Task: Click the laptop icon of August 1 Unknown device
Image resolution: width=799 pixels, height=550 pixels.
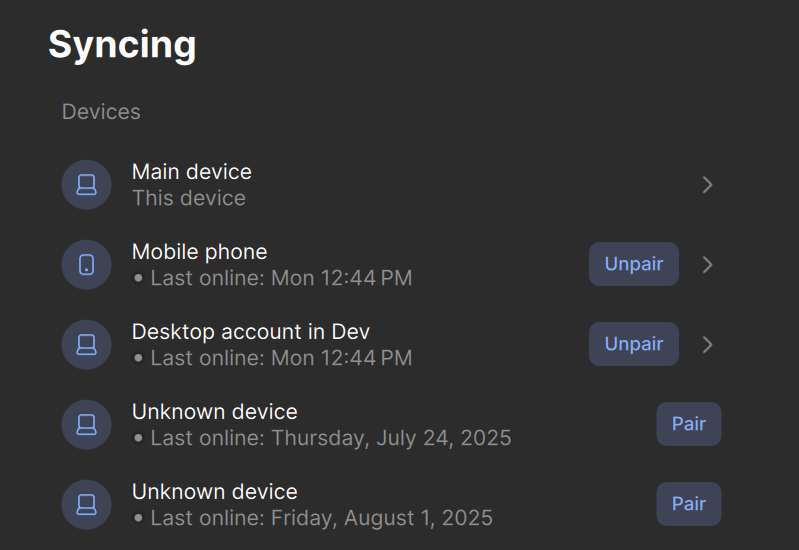Action: [87, 505]
